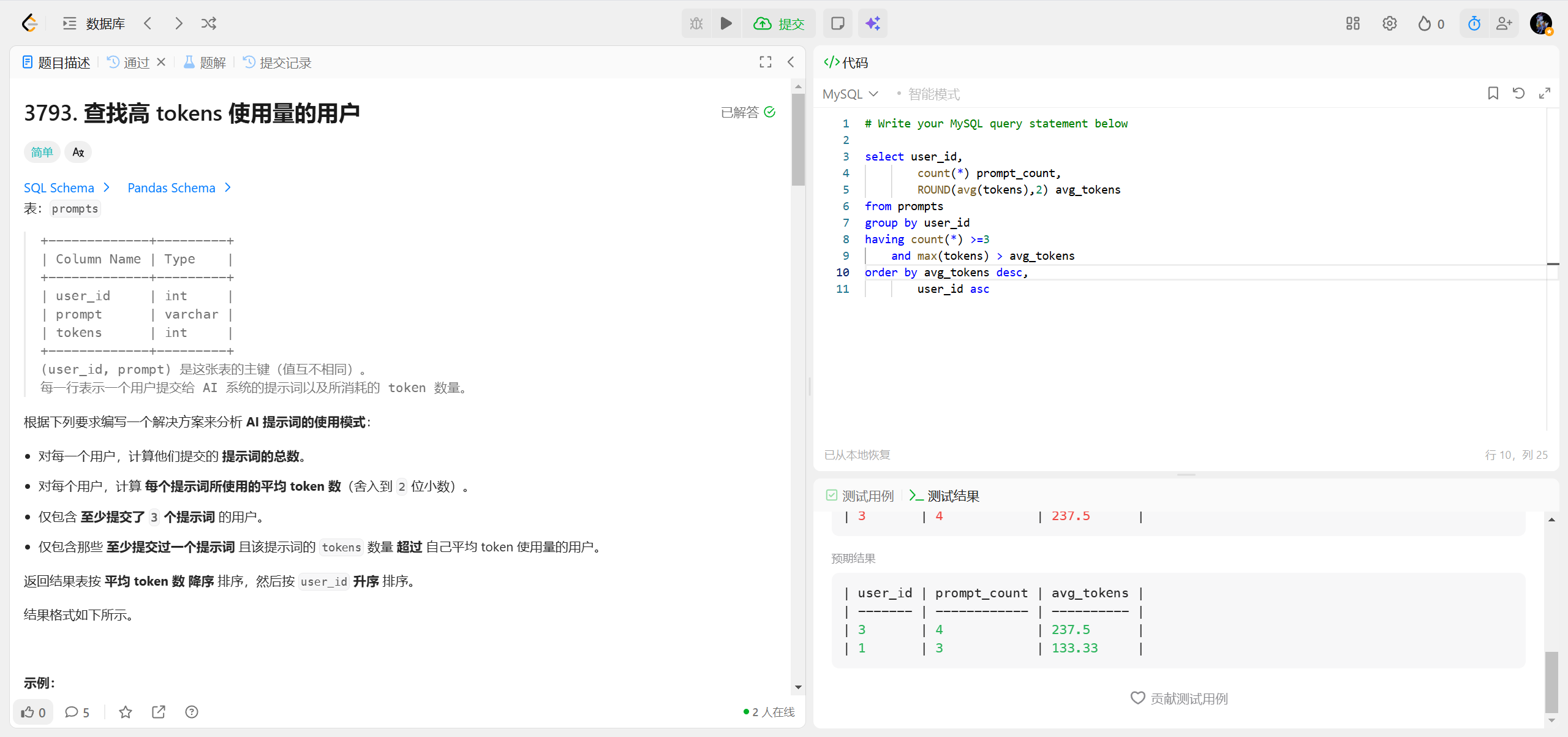Close the 通过 tab
Screen dimensions: 1568x737
tap(161, 62)
